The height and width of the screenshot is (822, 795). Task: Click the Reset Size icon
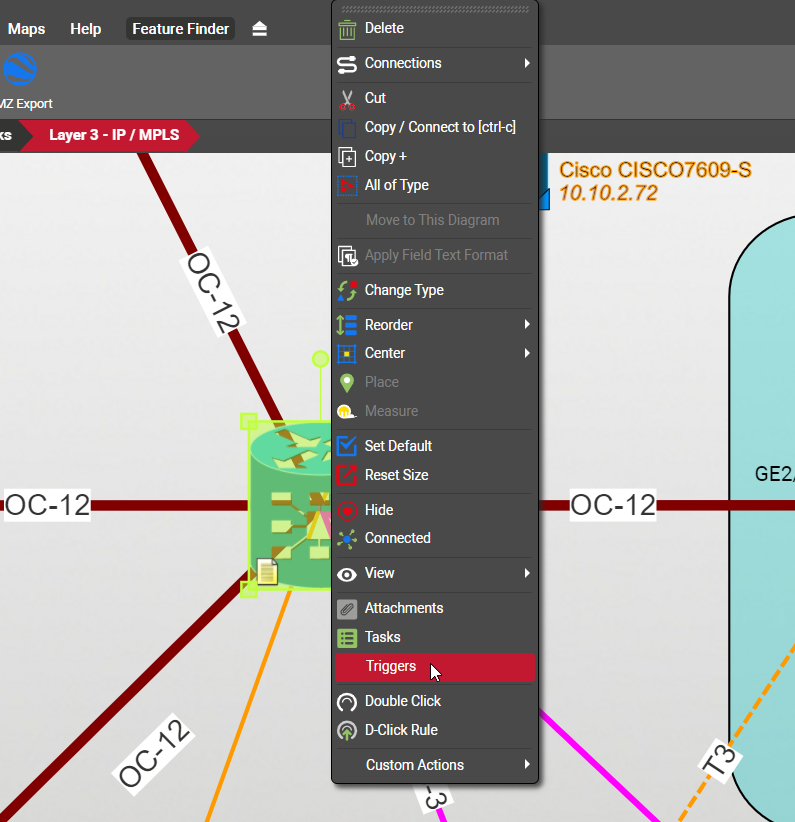[x=347, y=475]
